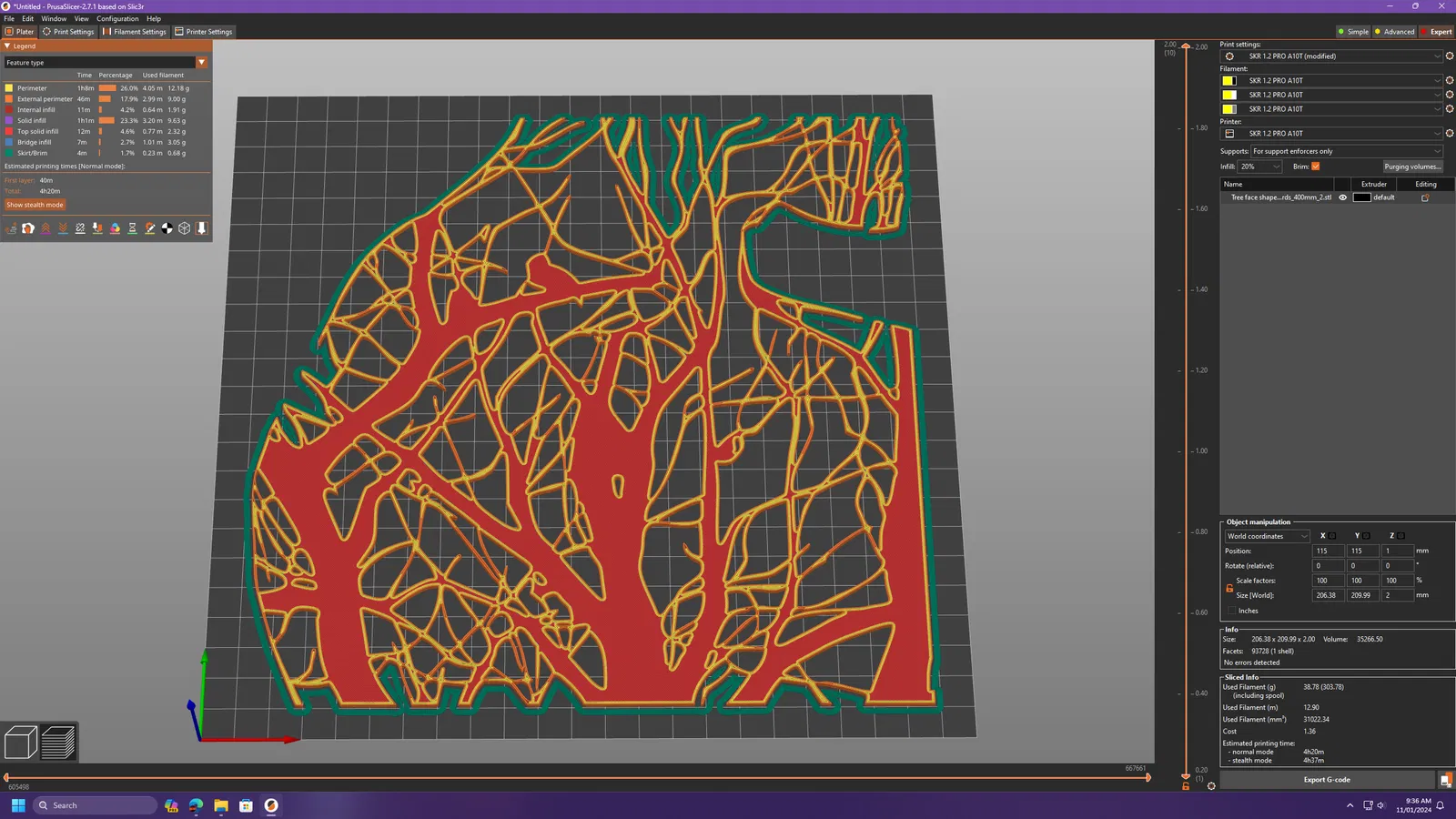
Task: Click Position X input field
Action: (x=1328, y=551)
